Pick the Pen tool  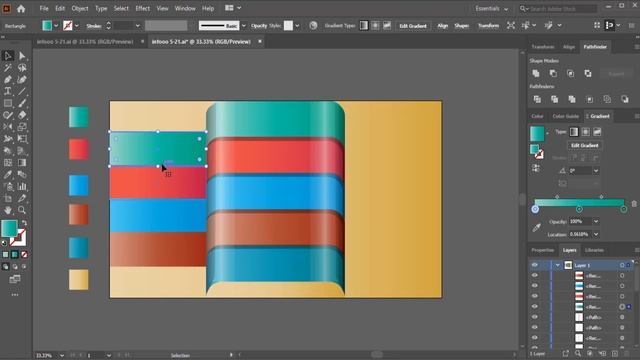(8, 80)
